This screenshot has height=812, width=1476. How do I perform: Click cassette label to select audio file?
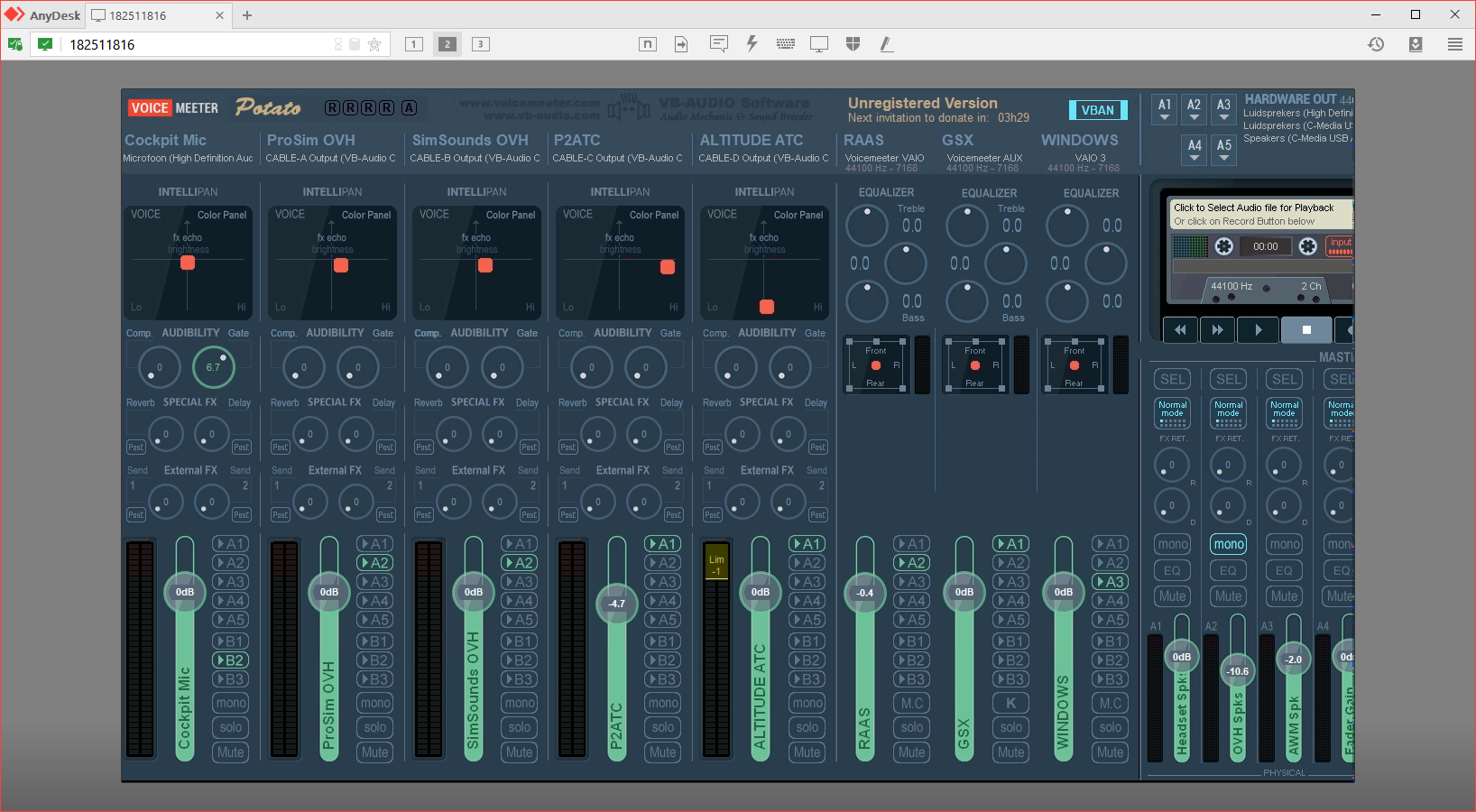pos(1261,214)
